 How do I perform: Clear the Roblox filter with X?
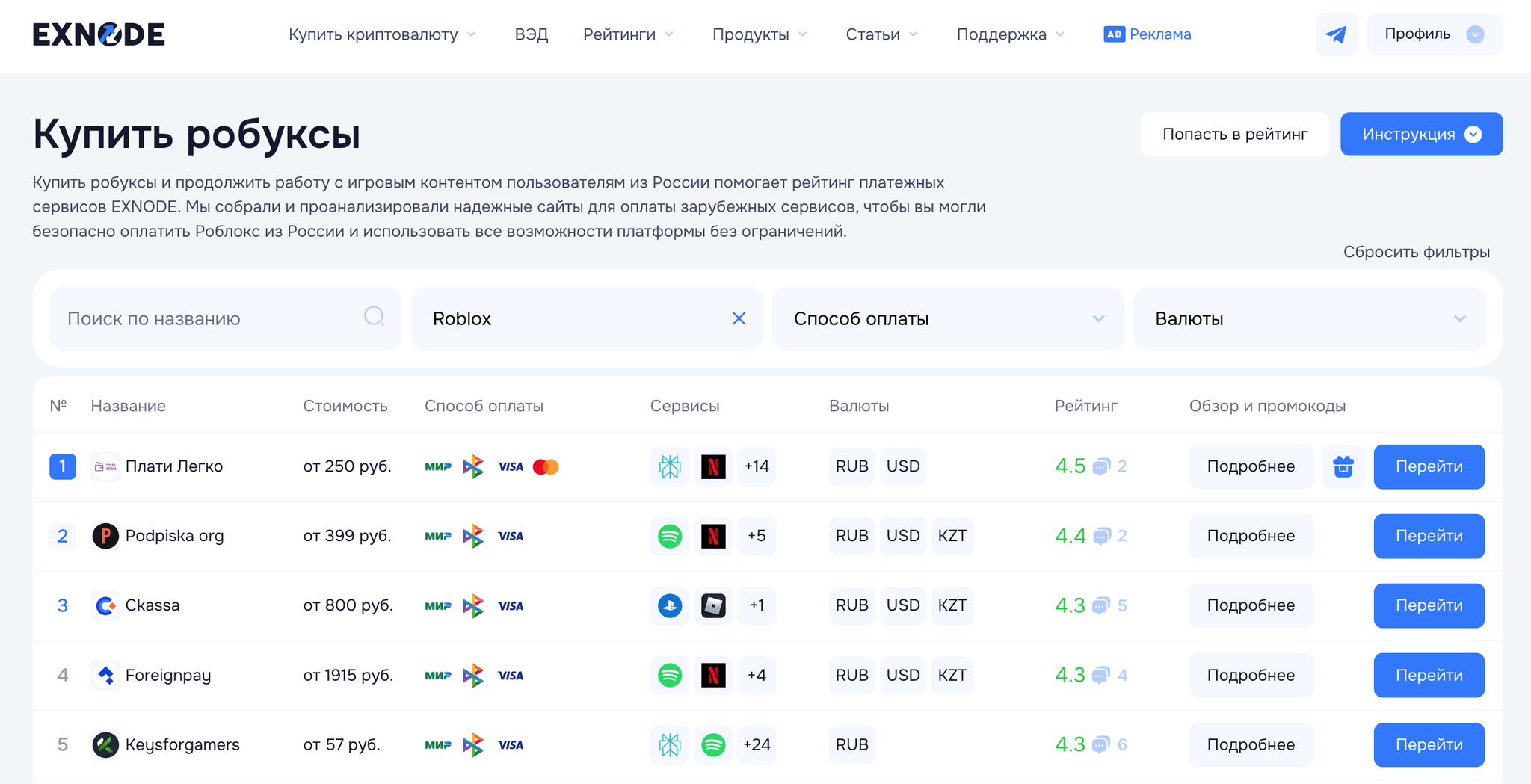[739, 318]
